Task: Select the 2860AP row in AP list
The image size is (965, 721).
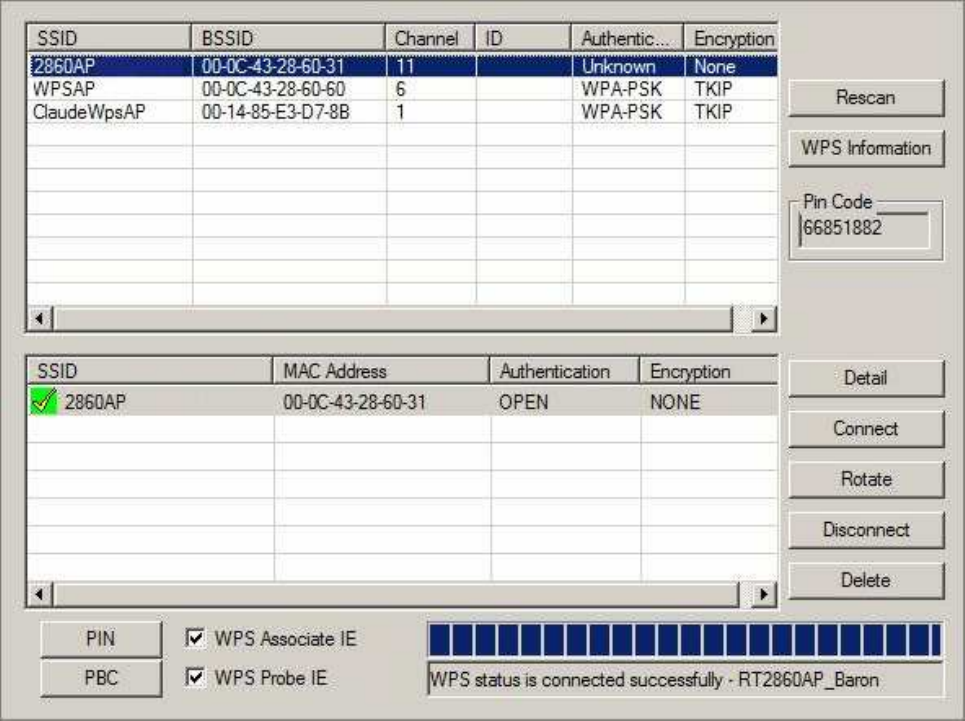Action: tap(402, 66)
